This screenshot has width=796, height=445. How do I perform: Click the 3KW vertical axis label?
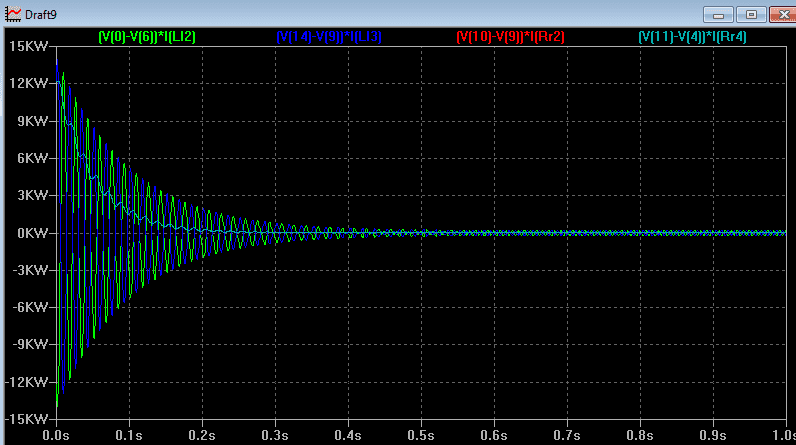(32, 195)
